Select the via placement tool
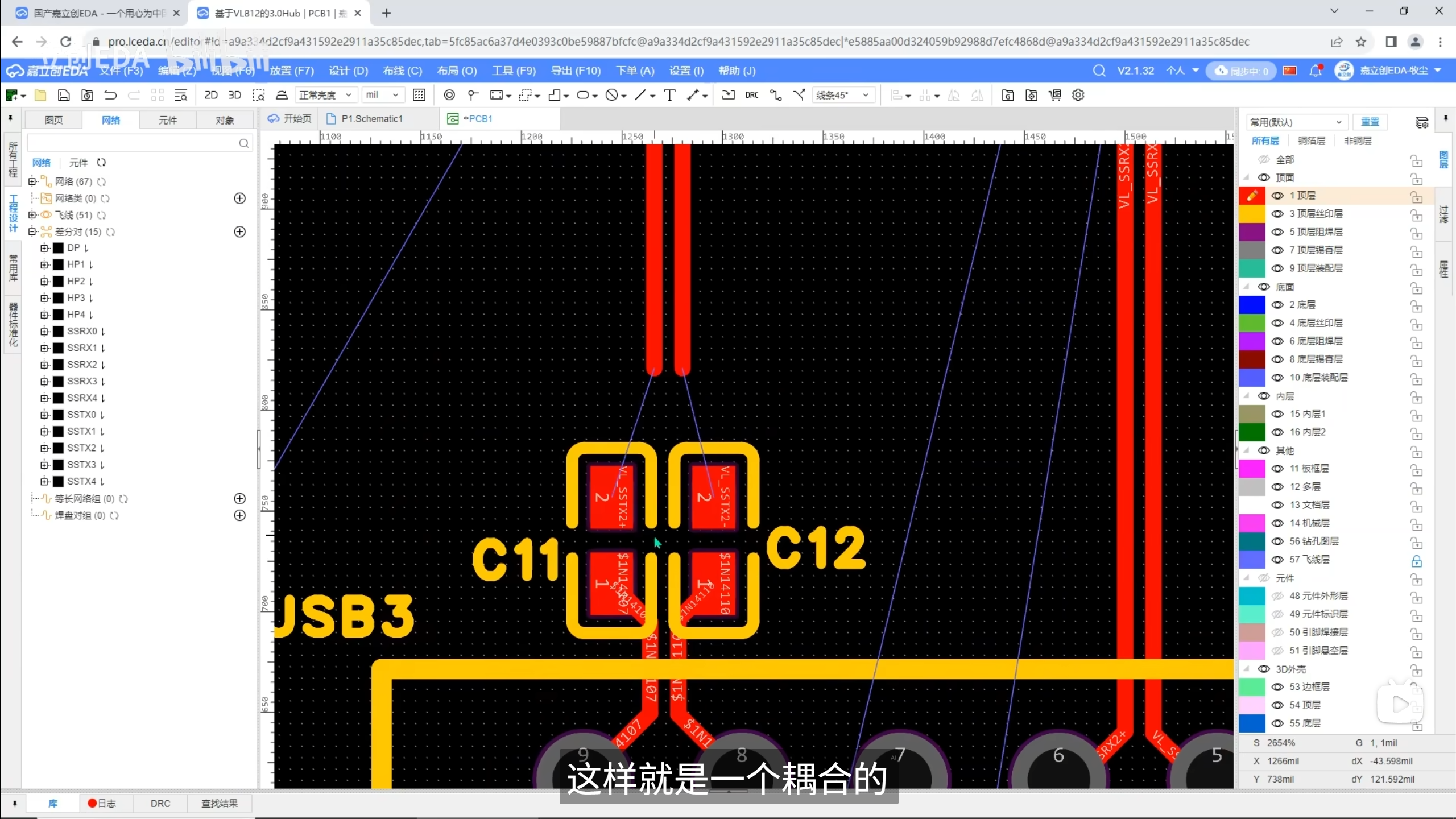Image resolution: width=1456 pixels, height=819 pixels. tap(449, 95)
